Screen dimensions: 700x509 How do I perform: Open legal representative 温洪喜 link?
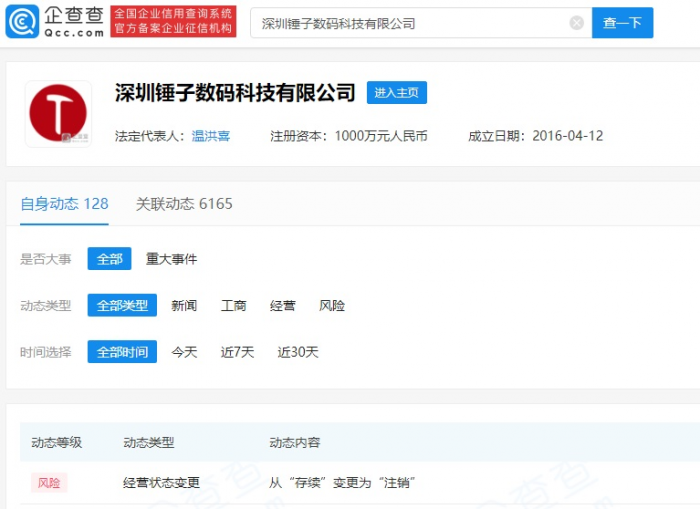click(x=211, y=136)
